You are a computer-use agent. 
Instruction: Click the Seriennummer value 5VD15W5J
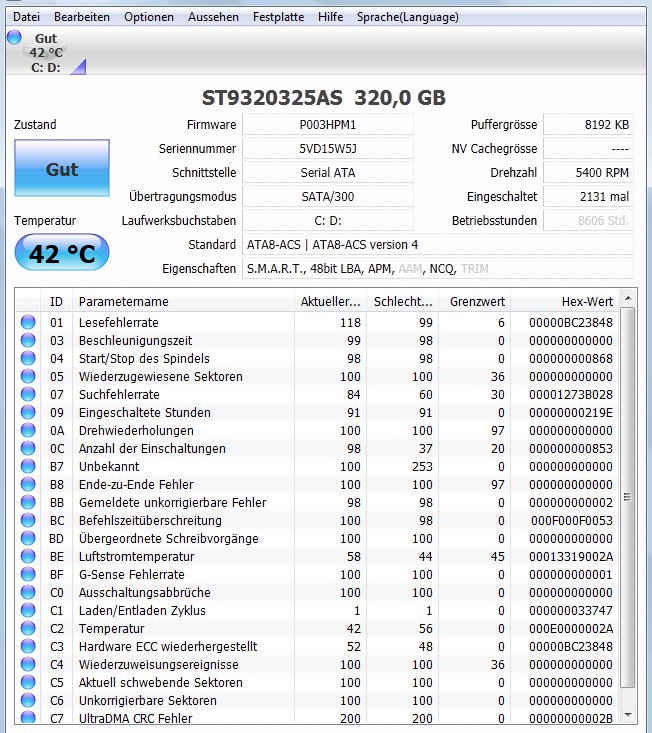tap(328, 149)
